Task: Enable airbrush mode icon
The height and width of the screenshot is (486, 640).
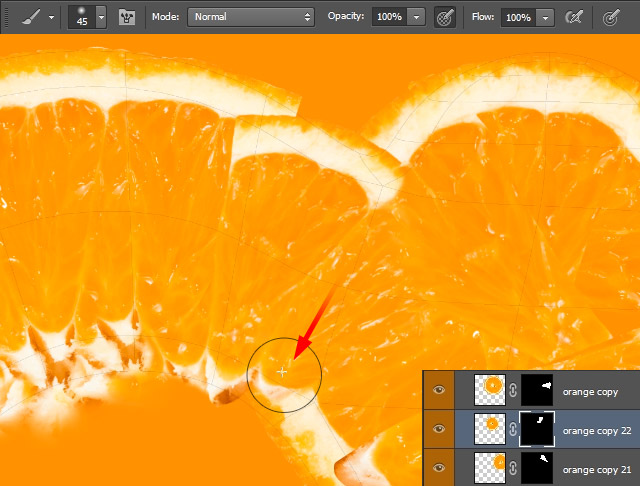Action: coord(573,17)
